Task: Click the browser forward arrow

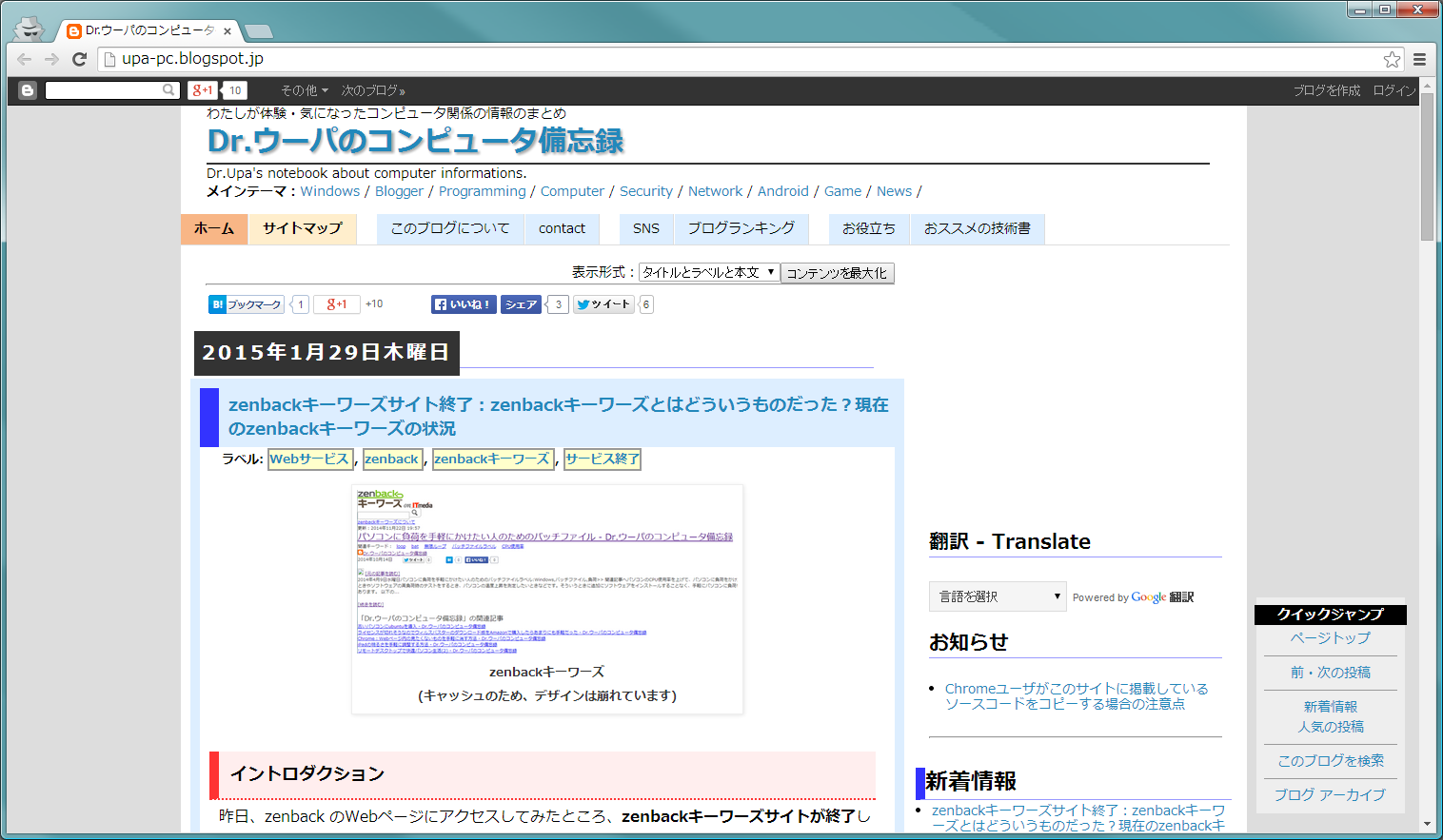Action: (52, 59)
